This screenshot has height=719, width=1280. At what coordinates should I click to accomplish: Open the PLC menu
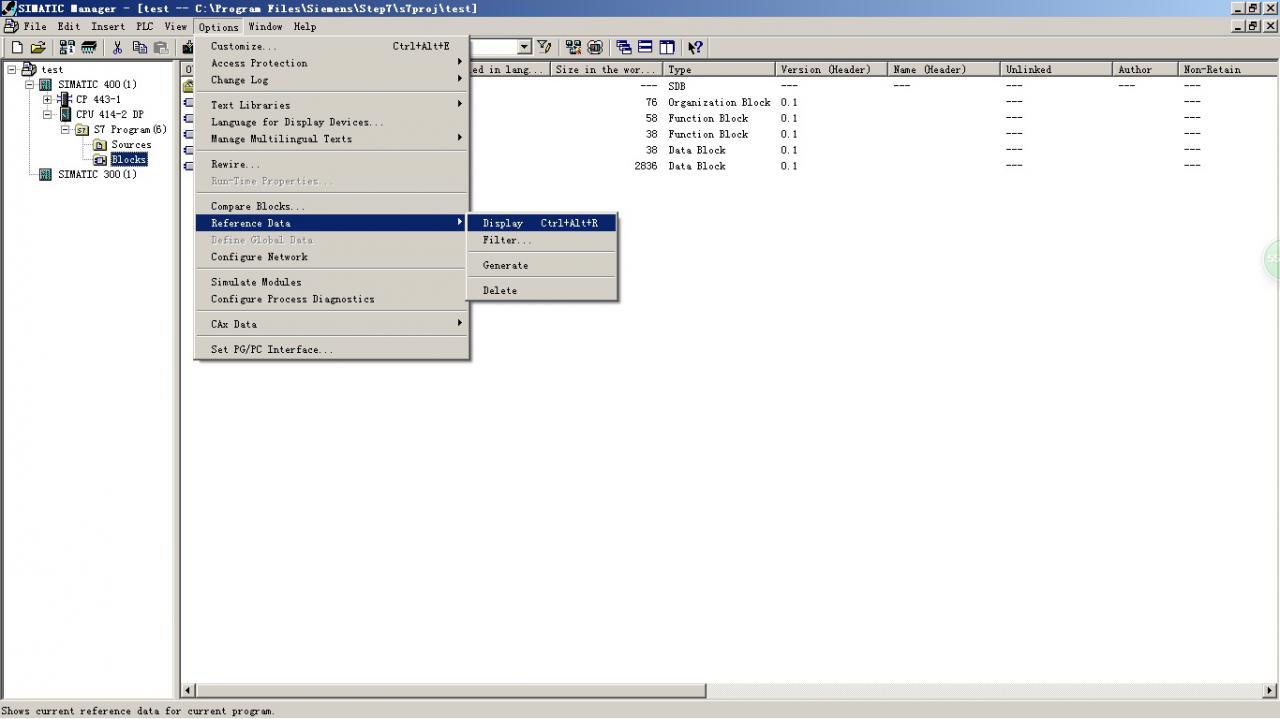[145, 27]
